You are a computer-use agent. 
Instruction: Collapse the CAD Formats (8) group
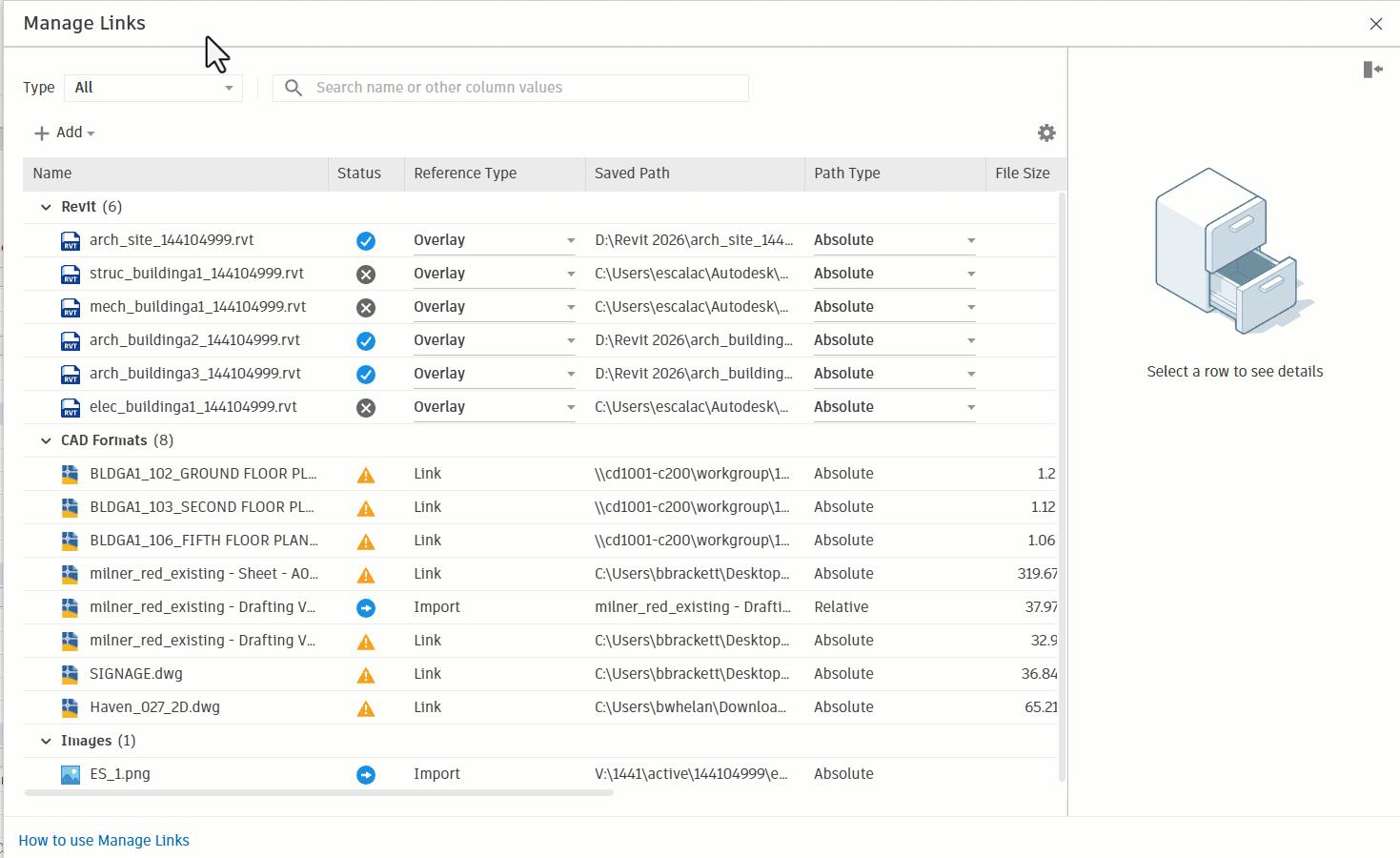46,440
